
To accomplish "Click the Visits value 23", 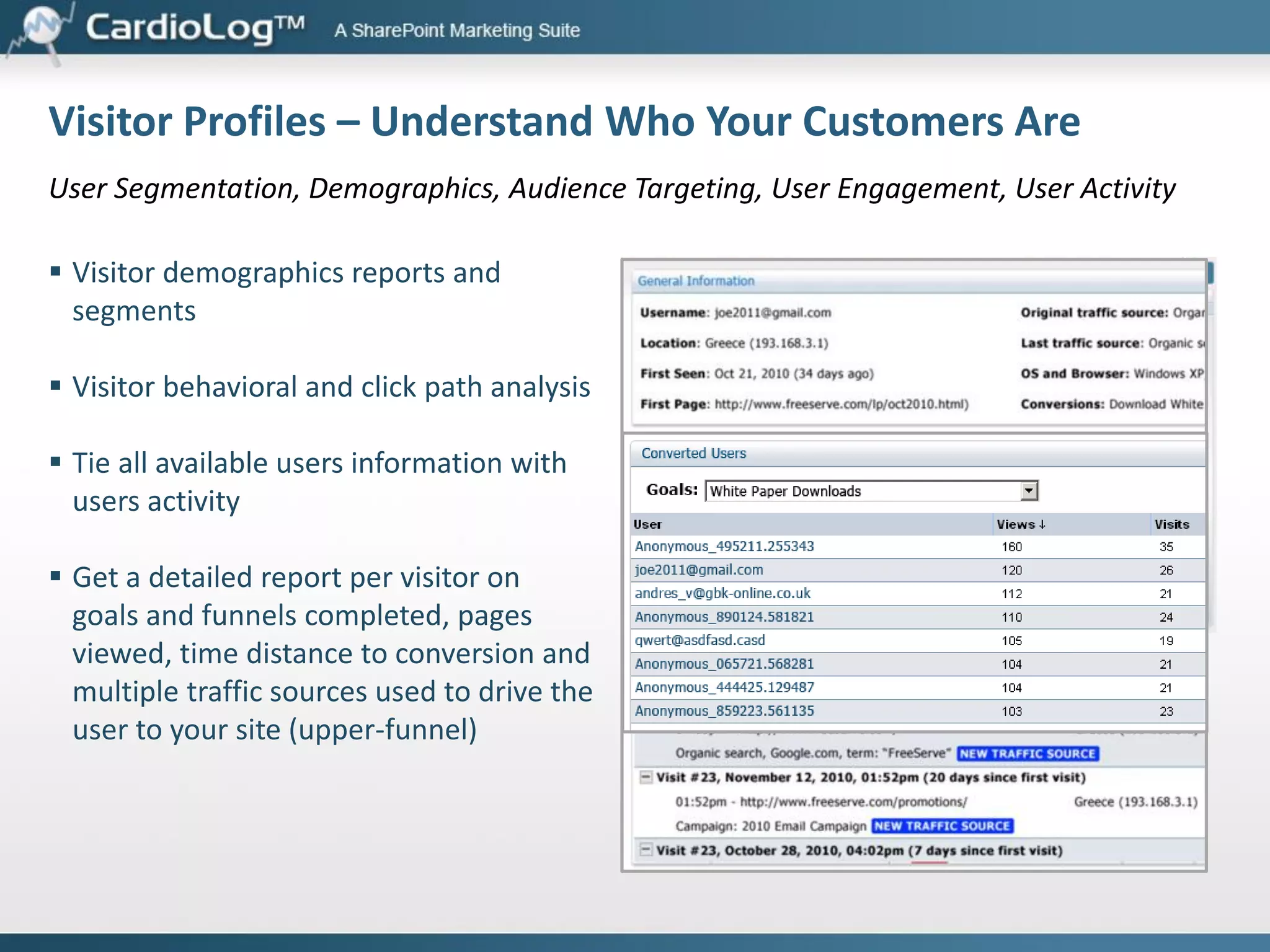I will tap(1166, 712).
